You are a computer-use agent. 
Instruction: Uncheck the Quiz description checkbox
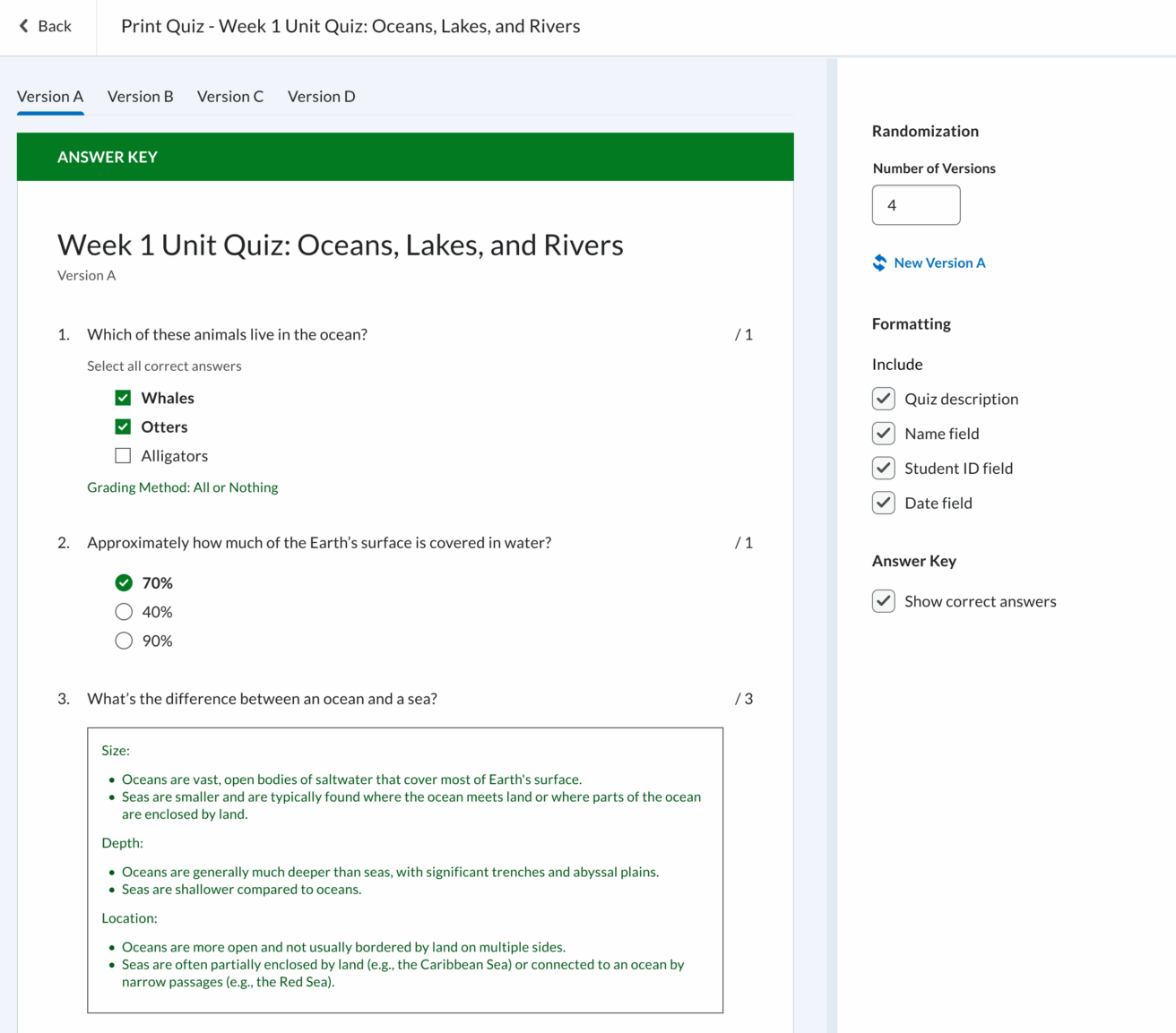[x=883, y=399]
